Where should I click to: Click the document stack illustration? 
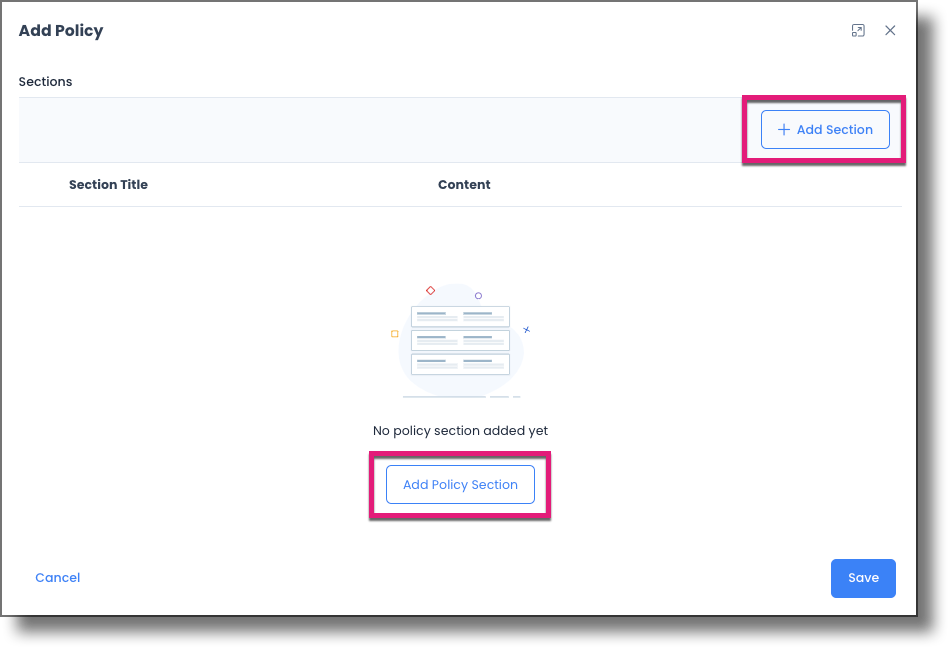pos(460,340)
